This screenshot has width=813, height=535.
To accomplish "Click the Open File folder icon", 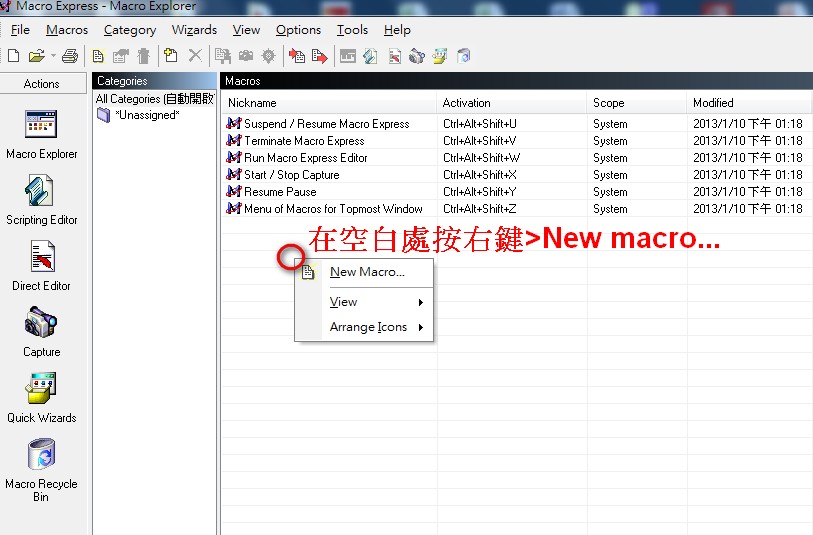I will tap(36, 55).
